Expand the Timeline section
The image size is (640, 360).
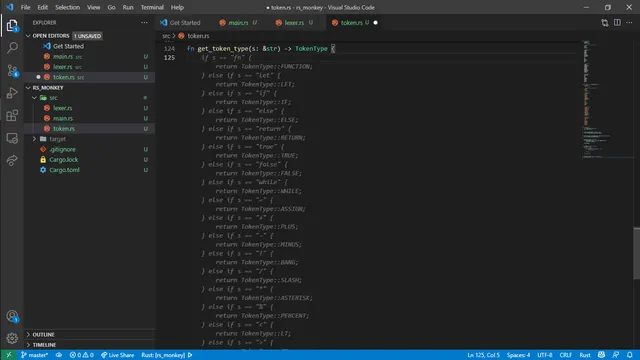[28, 345]
